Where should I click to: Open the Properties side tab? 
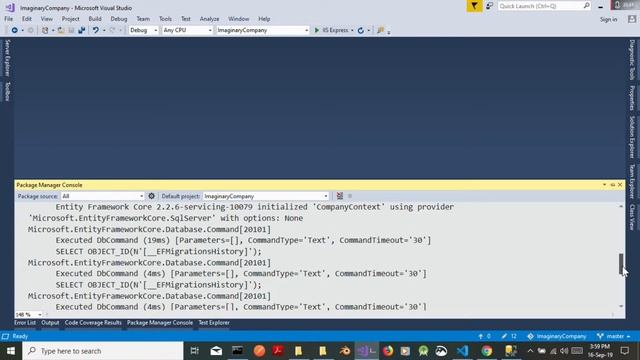pos(632,98)
